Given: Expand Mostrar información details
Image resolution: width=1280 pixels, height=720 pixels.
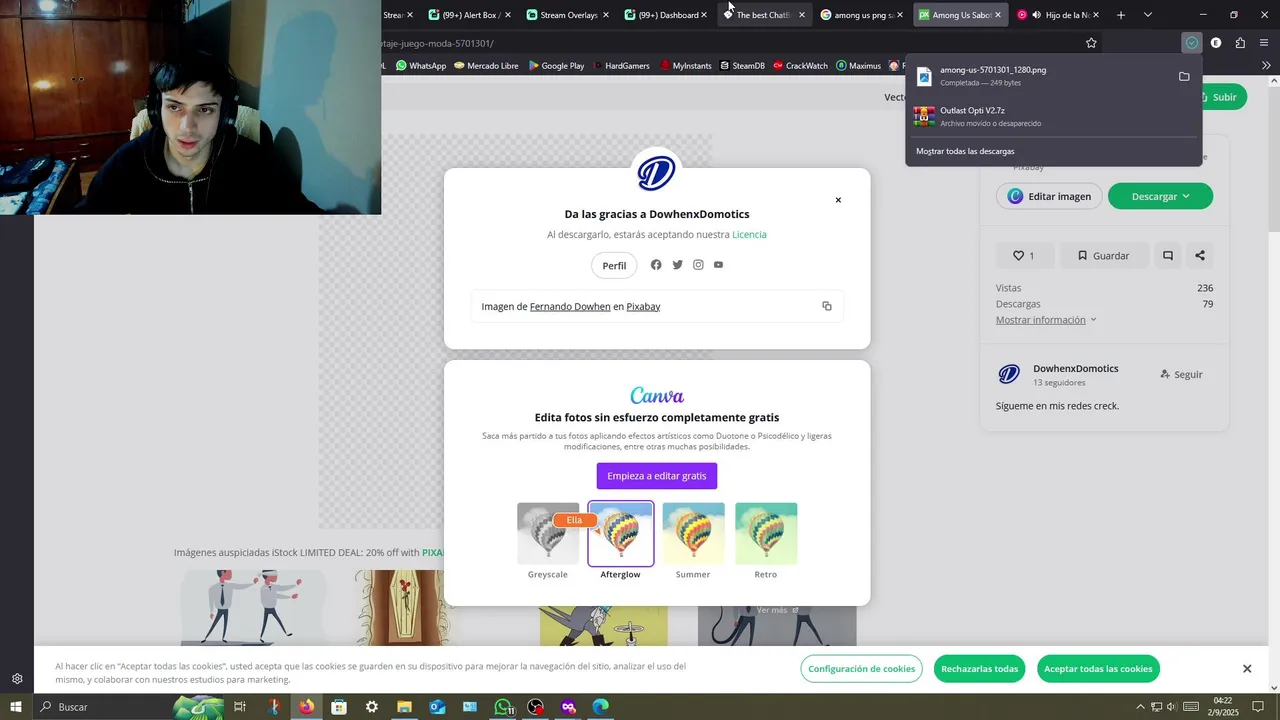Looking at the screenshot, I should (x=1046, y=320).
